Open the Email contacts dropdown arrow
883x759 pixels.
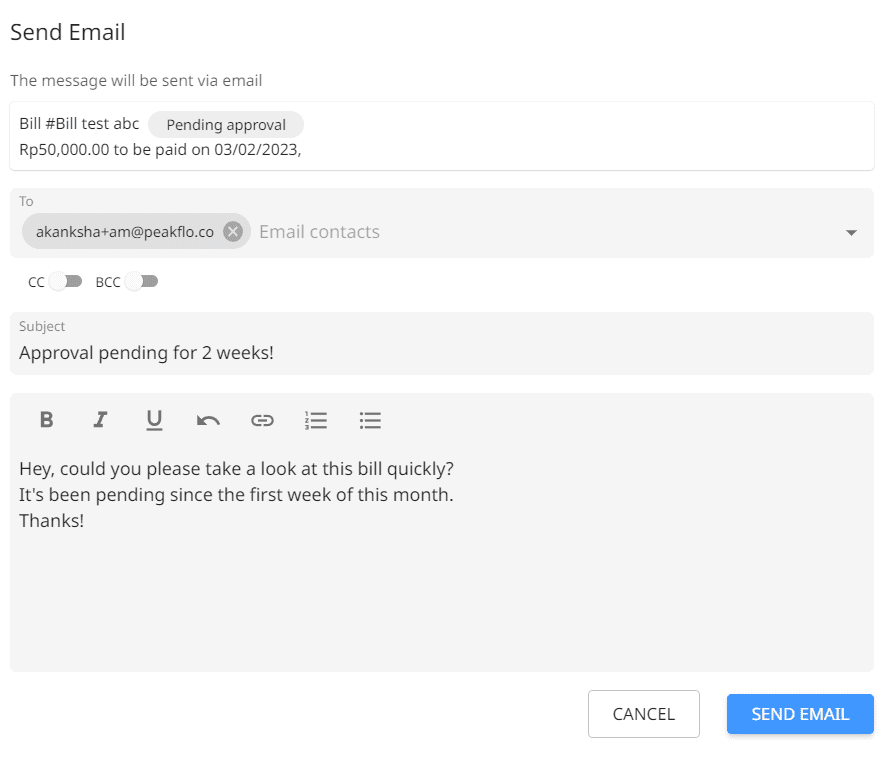(x=851, y=233)
